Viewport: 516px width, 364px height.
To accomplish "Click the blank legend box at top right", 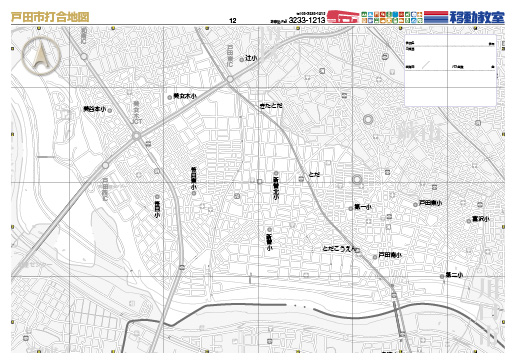I will [450, 70].
